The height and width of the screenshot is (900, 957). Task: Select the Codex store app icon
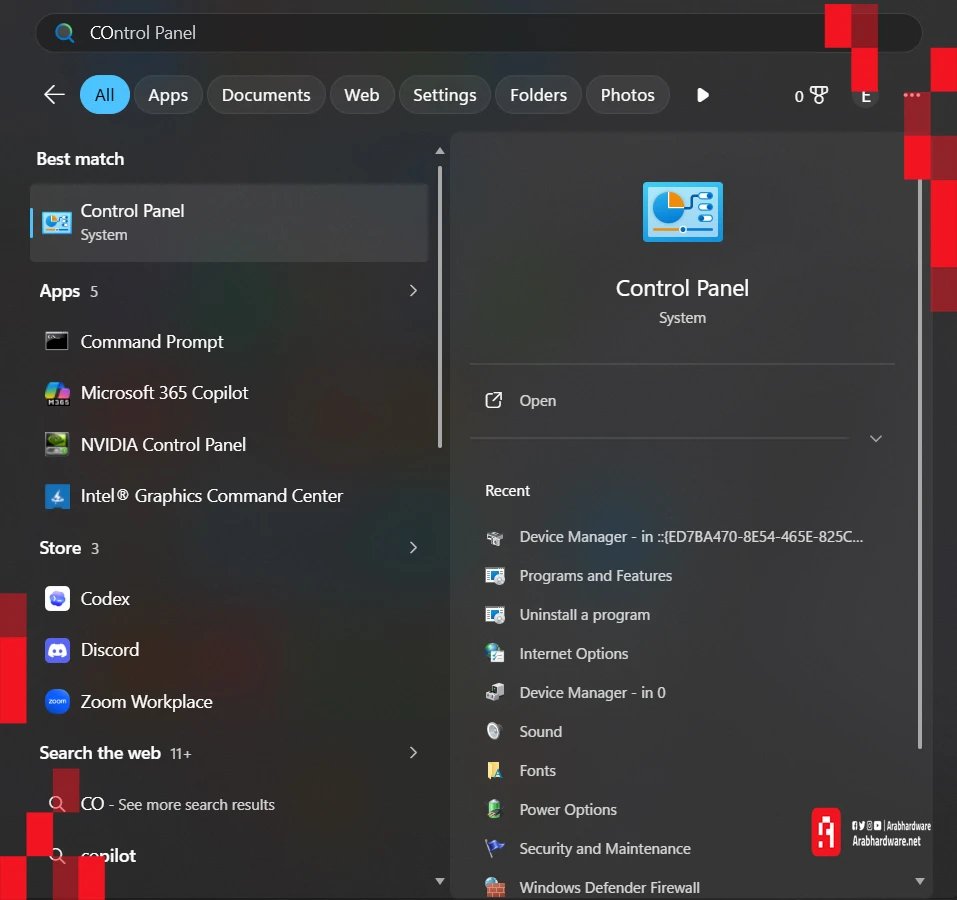coord(57,599)
